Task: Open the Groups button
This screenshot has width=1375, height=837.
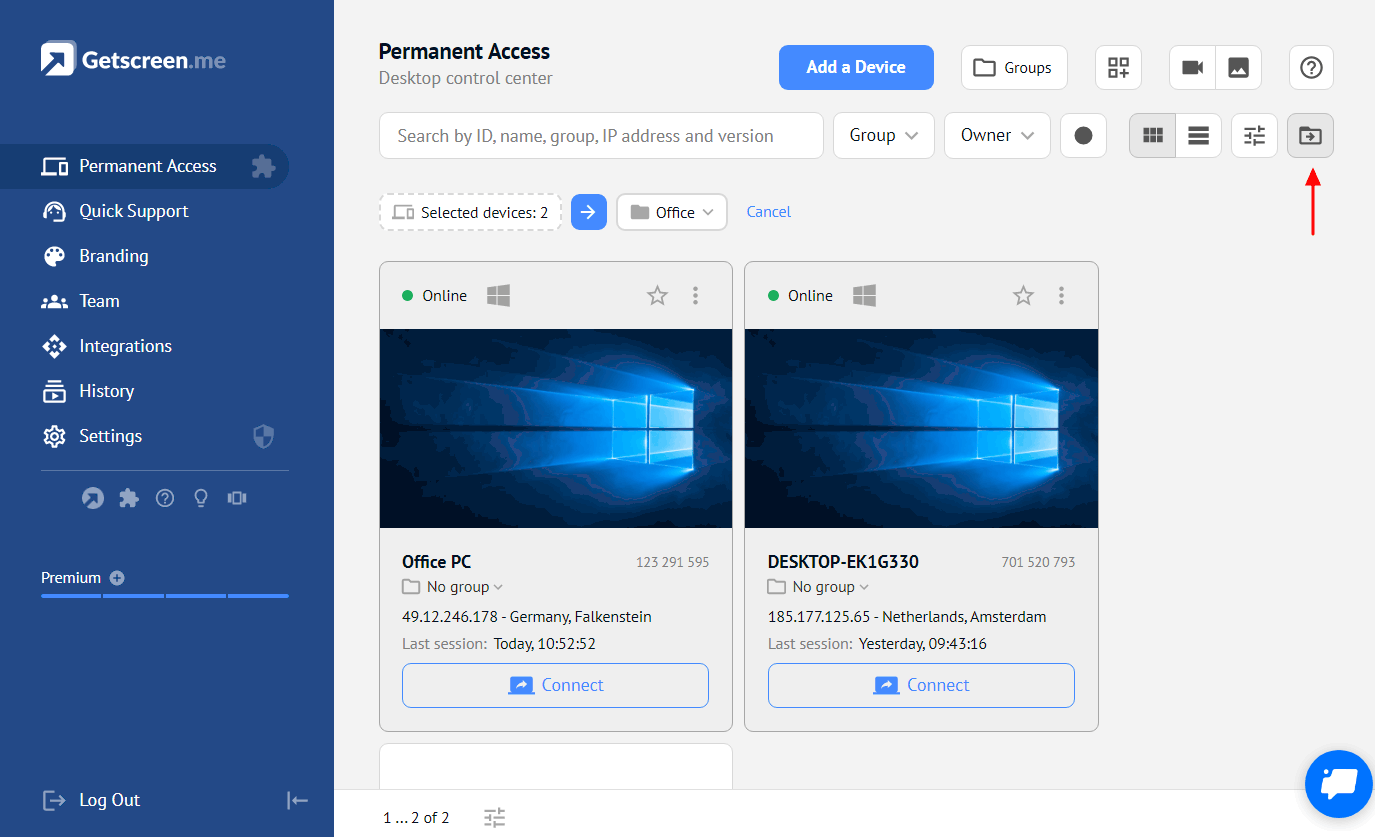Action: coord(1014,68)
